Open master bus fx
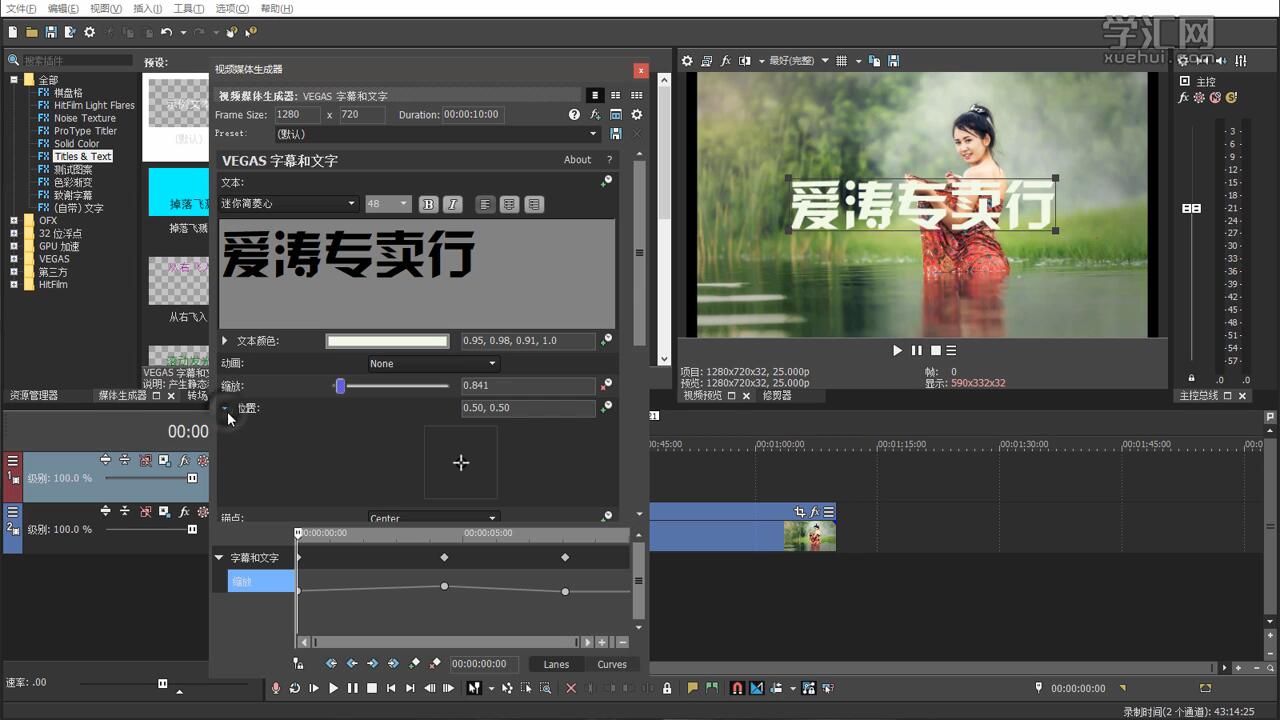The image size is (1280, 720). click(1184, 98)
